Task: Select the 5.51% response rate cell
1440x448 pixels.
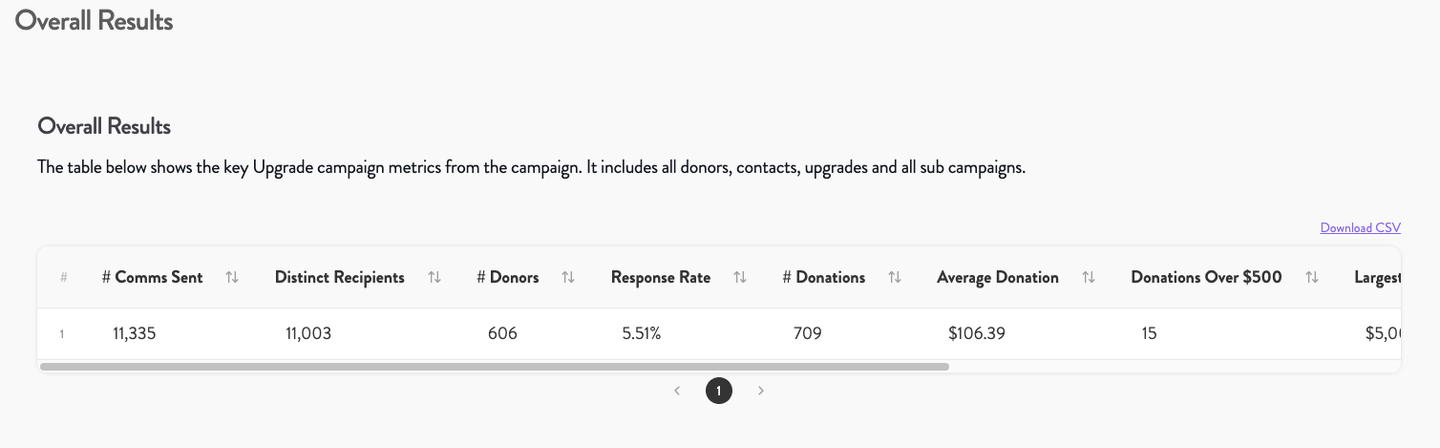Action: 642,334
